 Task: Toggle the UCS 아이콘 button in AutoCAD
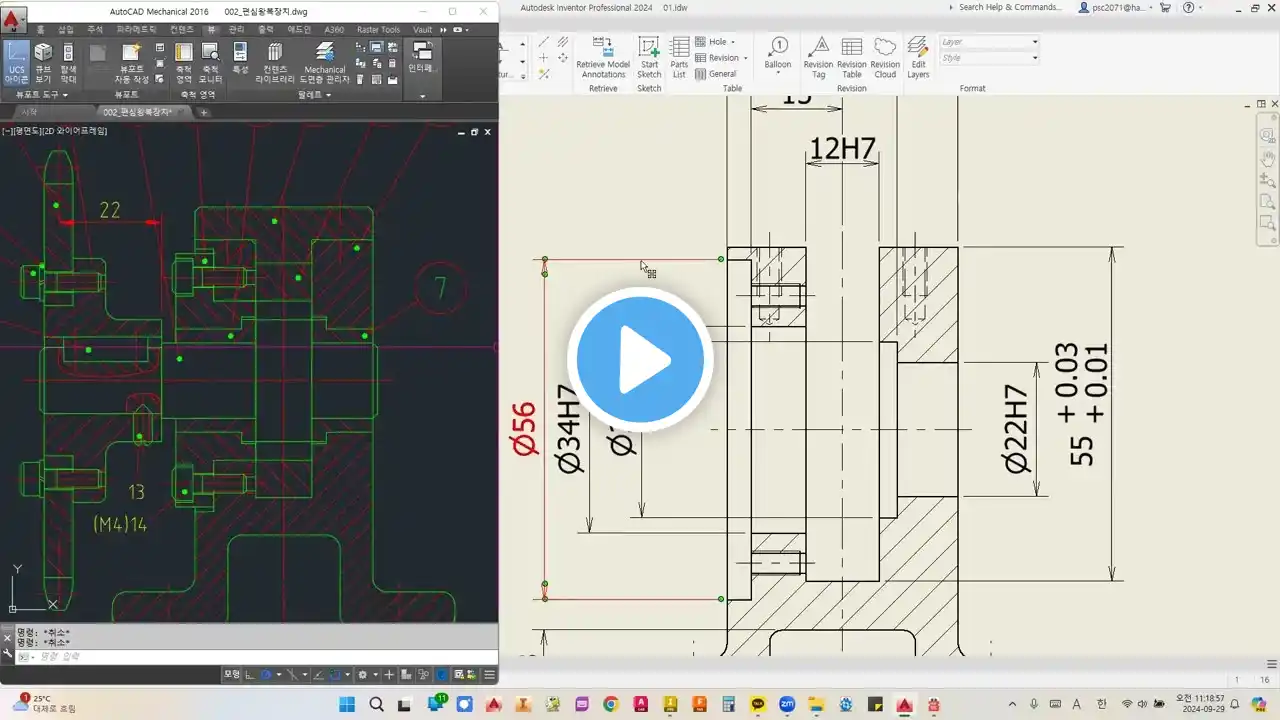click(x=16, y=63)
